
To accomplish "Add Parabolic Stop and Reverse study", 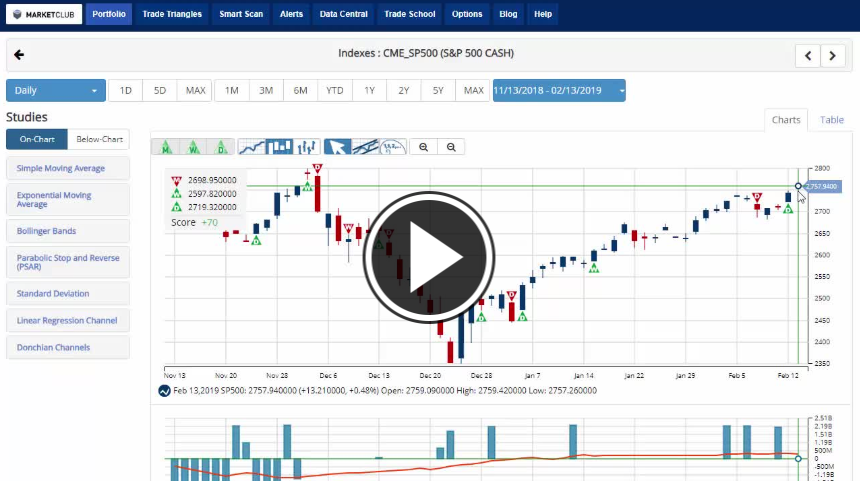I will point(68,262).
